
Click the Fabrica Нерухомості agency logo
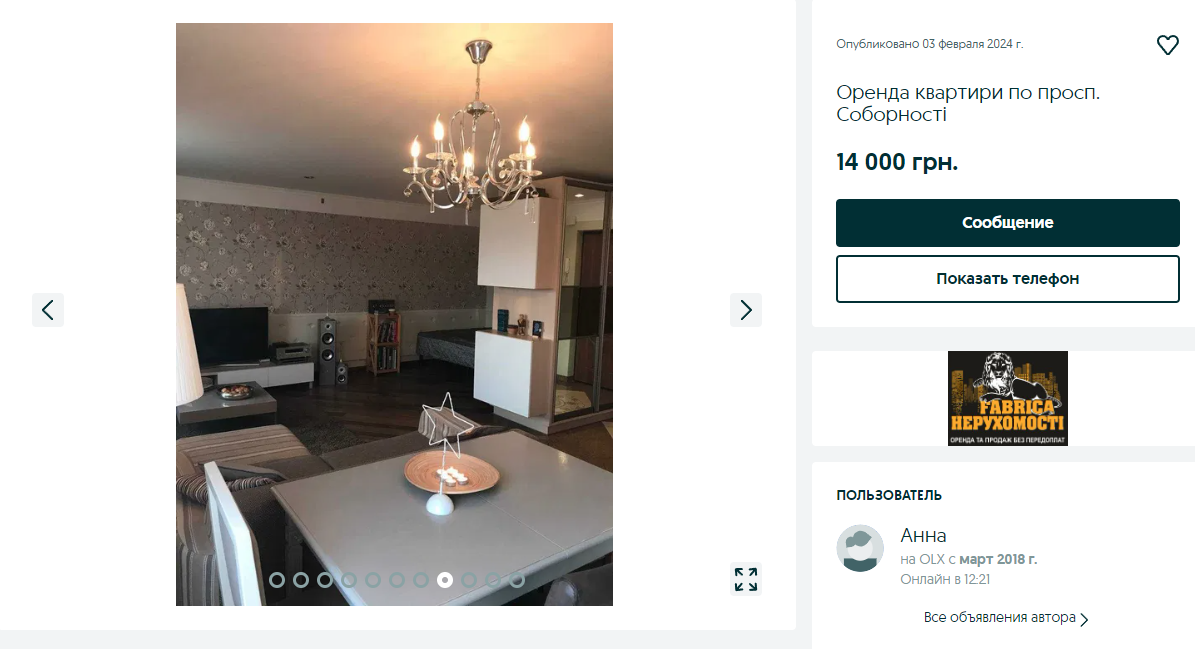tap(1008, 398)
